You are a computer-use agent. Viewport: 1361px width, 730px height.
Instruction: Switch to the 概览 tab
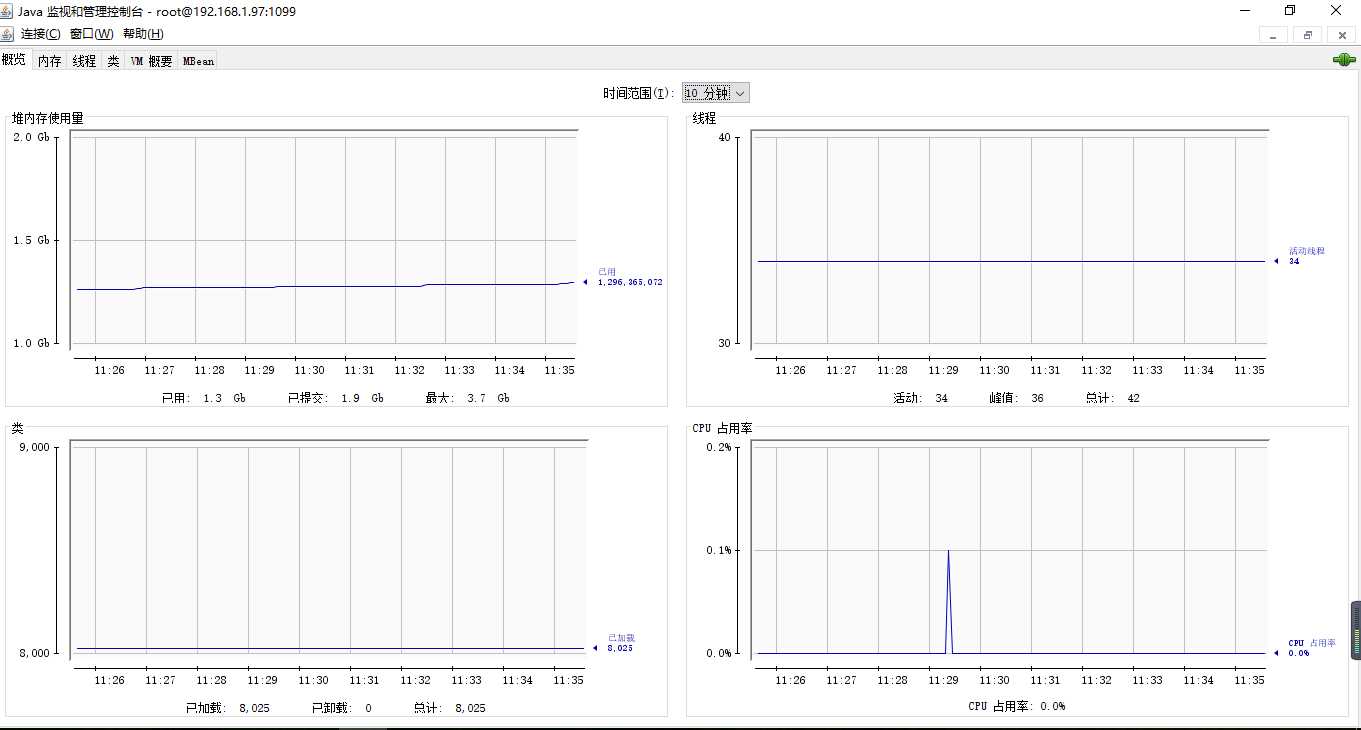coord(15,60)
